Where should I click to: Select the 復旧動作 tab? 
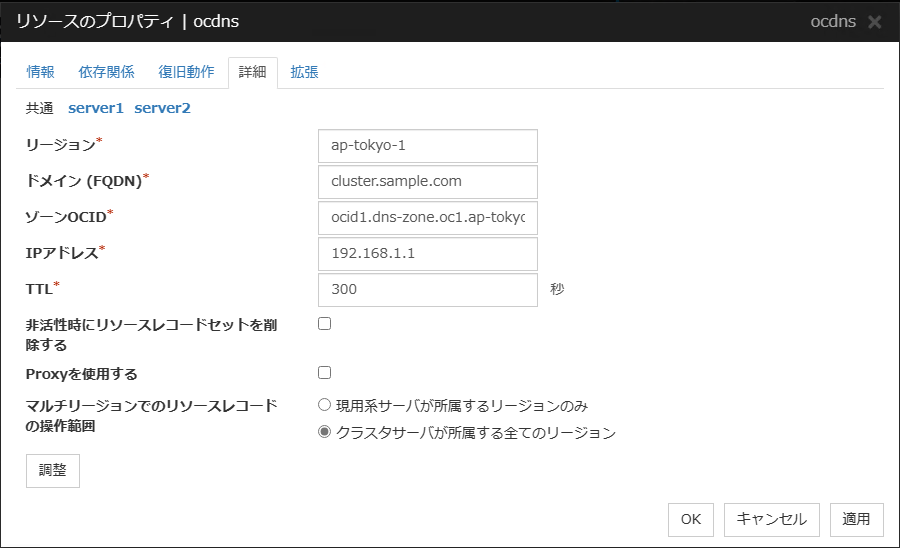click(x=186, y=72)
